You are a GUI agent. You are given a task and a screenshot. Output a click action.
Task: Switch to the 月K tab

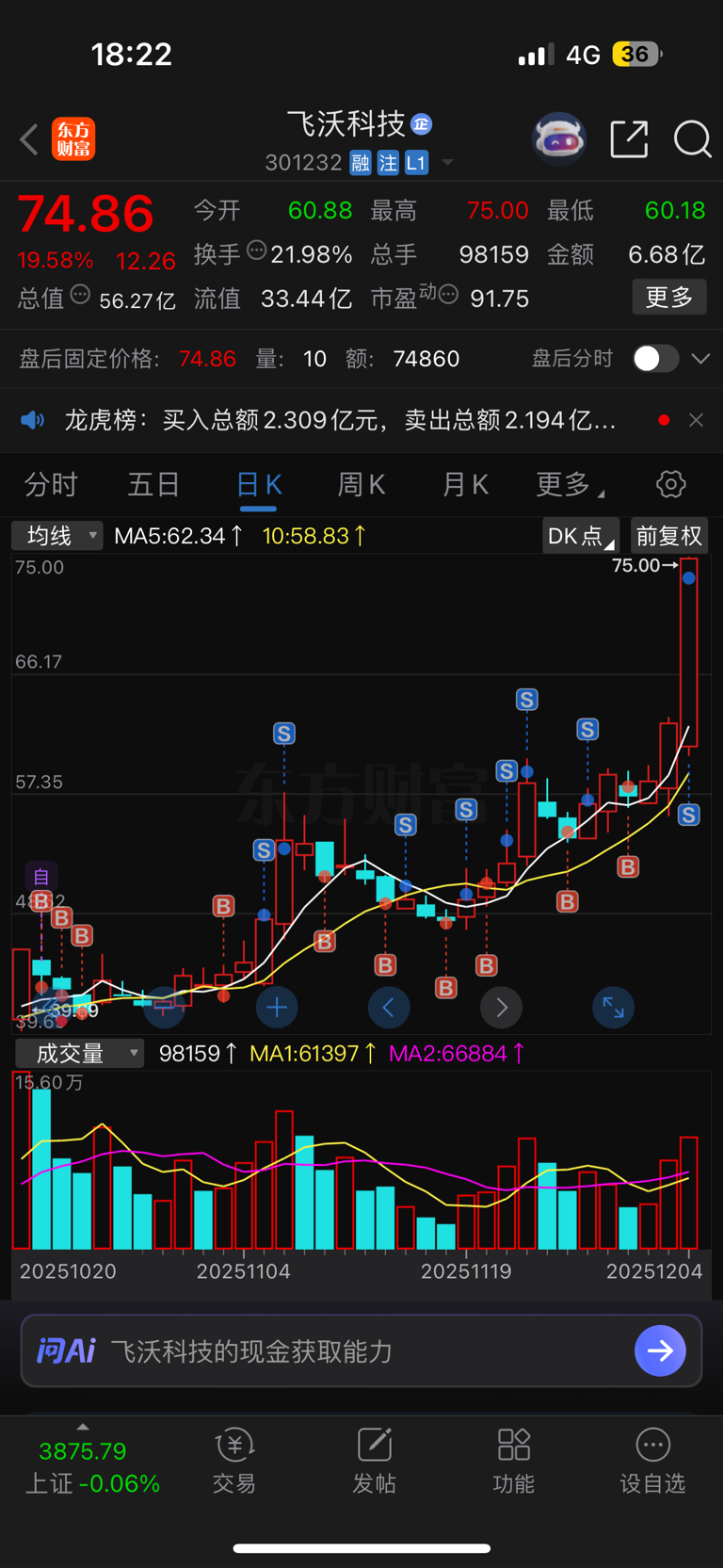point(465,484)
